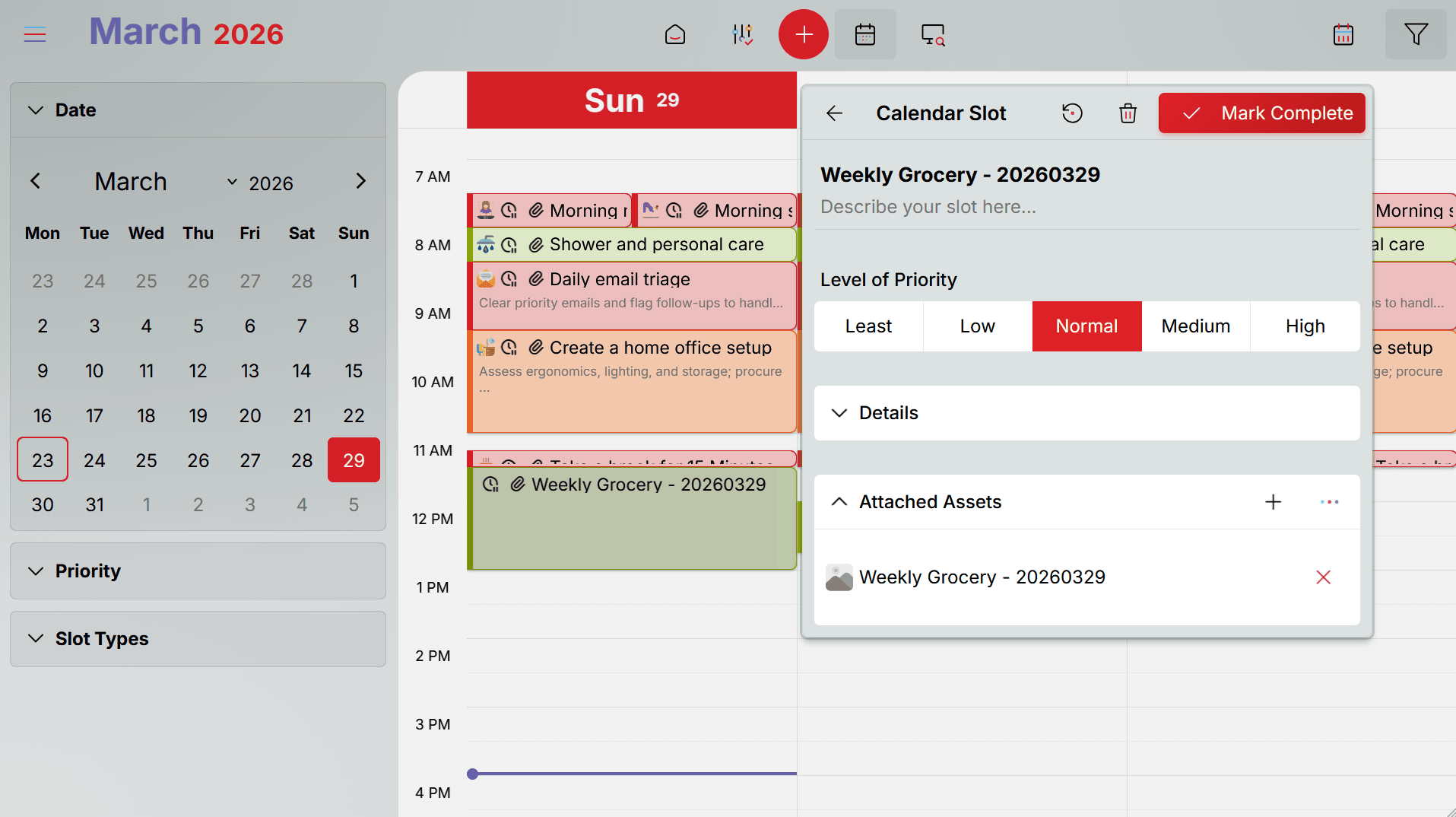The width and height of the screenshot is (1456, 817).
Task: Select Least as the priority level
Action: coord(868,326)
